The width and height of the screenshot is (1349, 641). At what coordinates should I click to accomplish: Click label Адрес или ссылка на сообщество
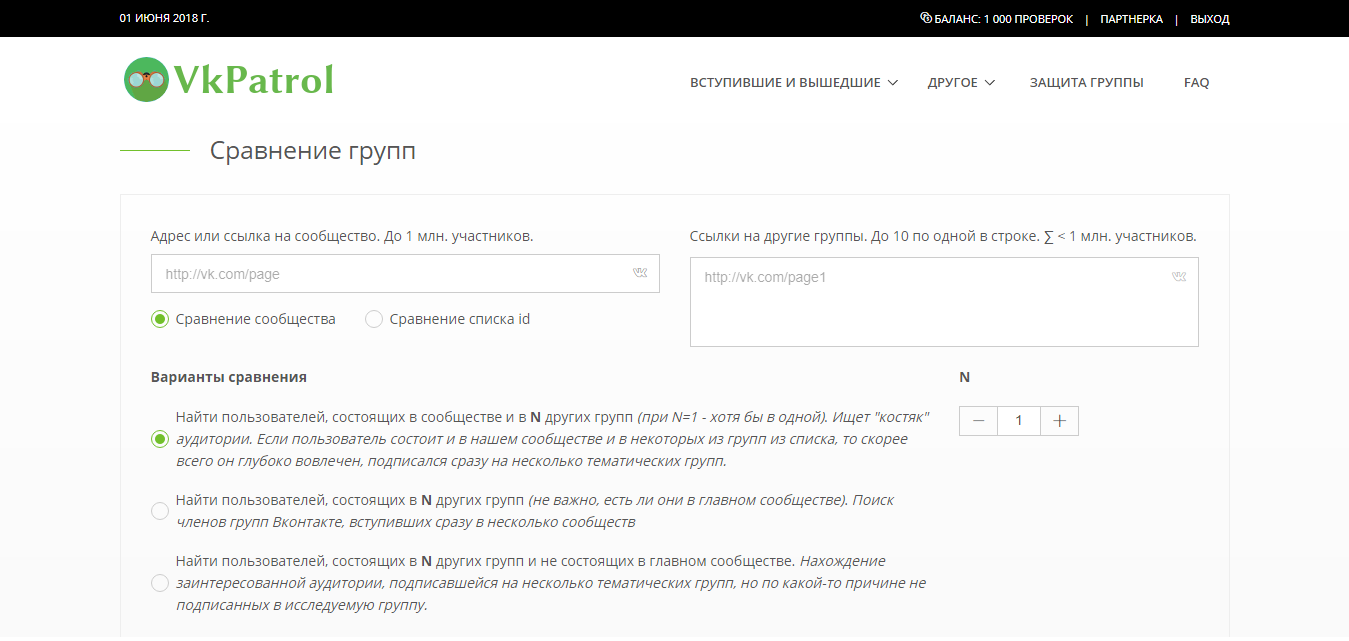click(342, 236)
